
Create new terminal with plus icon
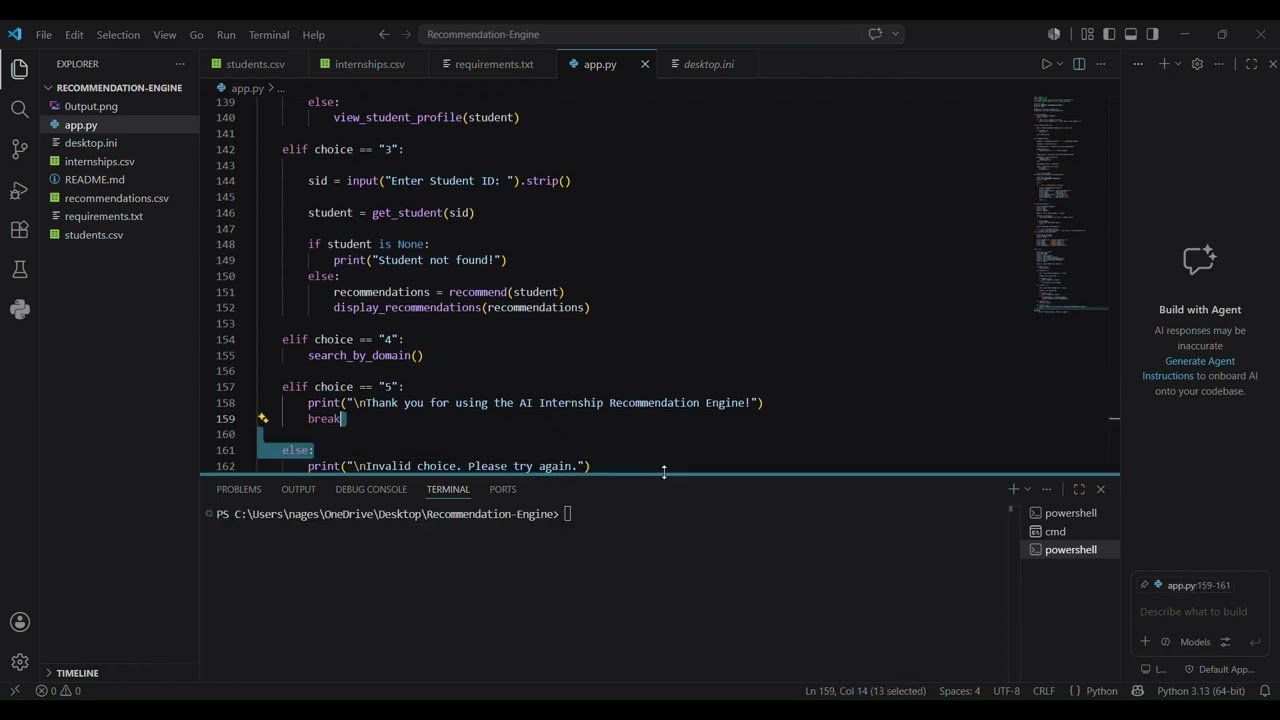(1013, 489)
